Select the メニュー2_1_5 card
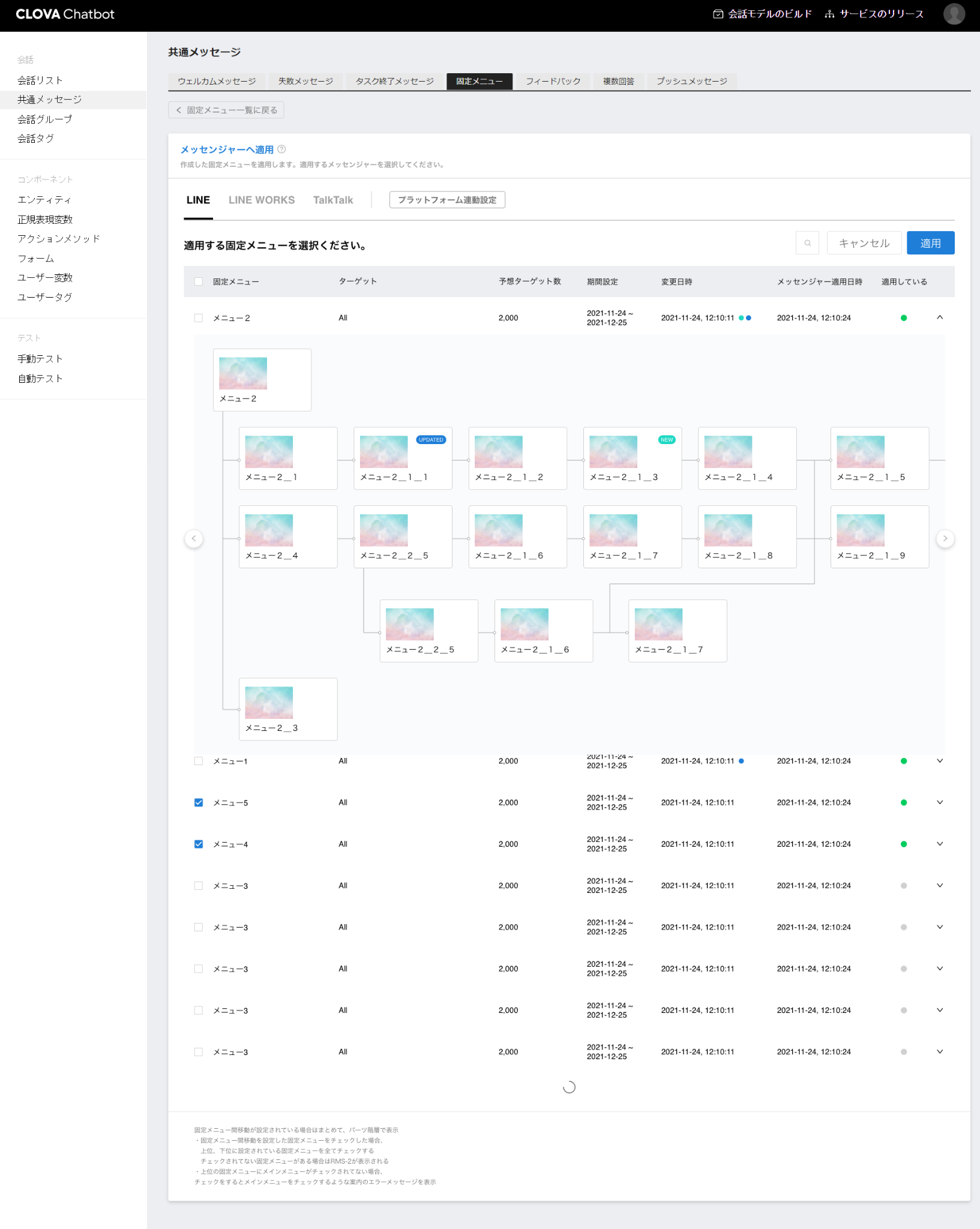Viewport: 980px width, 1229px height. click(x=880, y=458)
